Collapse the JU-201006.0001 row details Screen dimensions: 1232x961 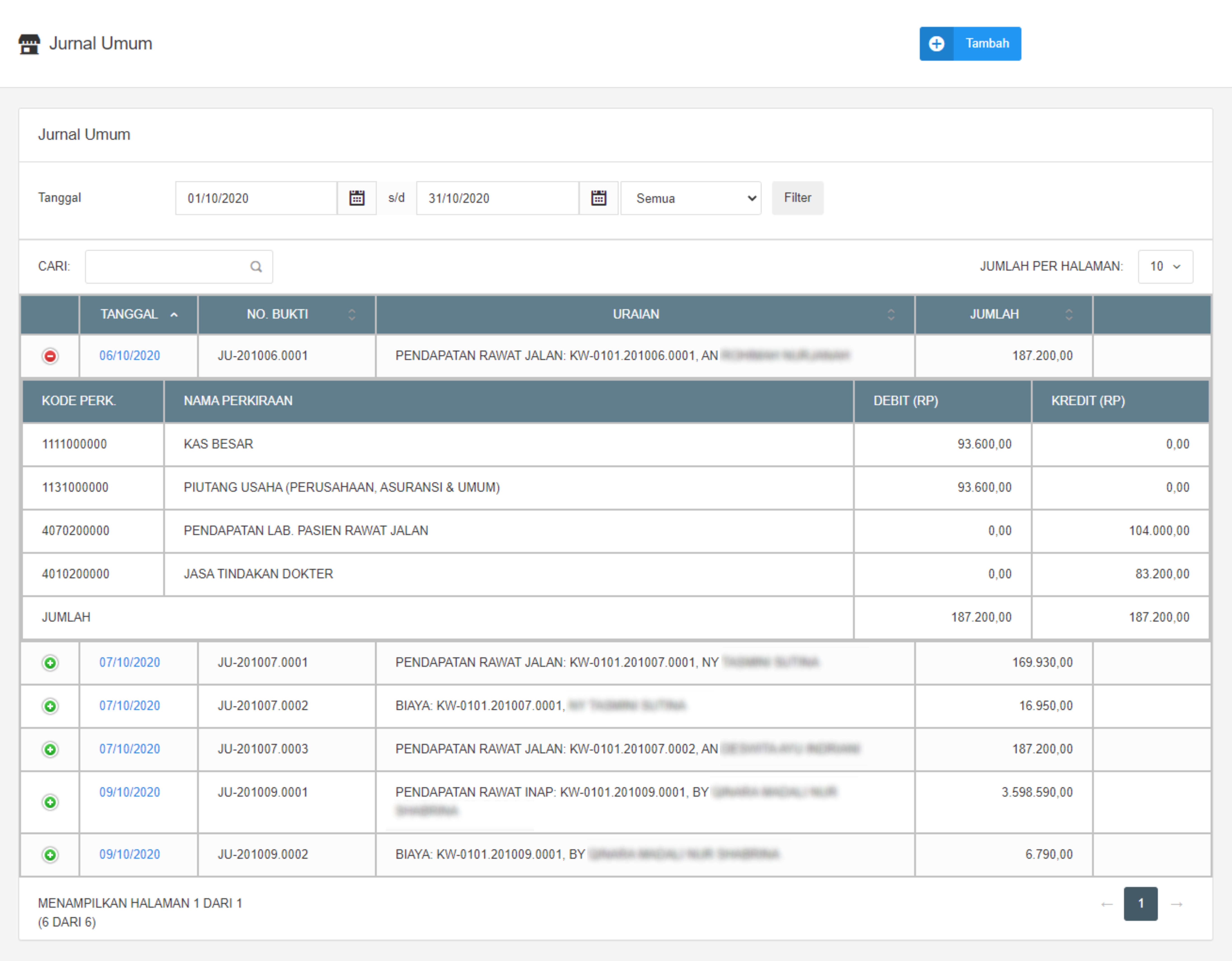[50, 356]
